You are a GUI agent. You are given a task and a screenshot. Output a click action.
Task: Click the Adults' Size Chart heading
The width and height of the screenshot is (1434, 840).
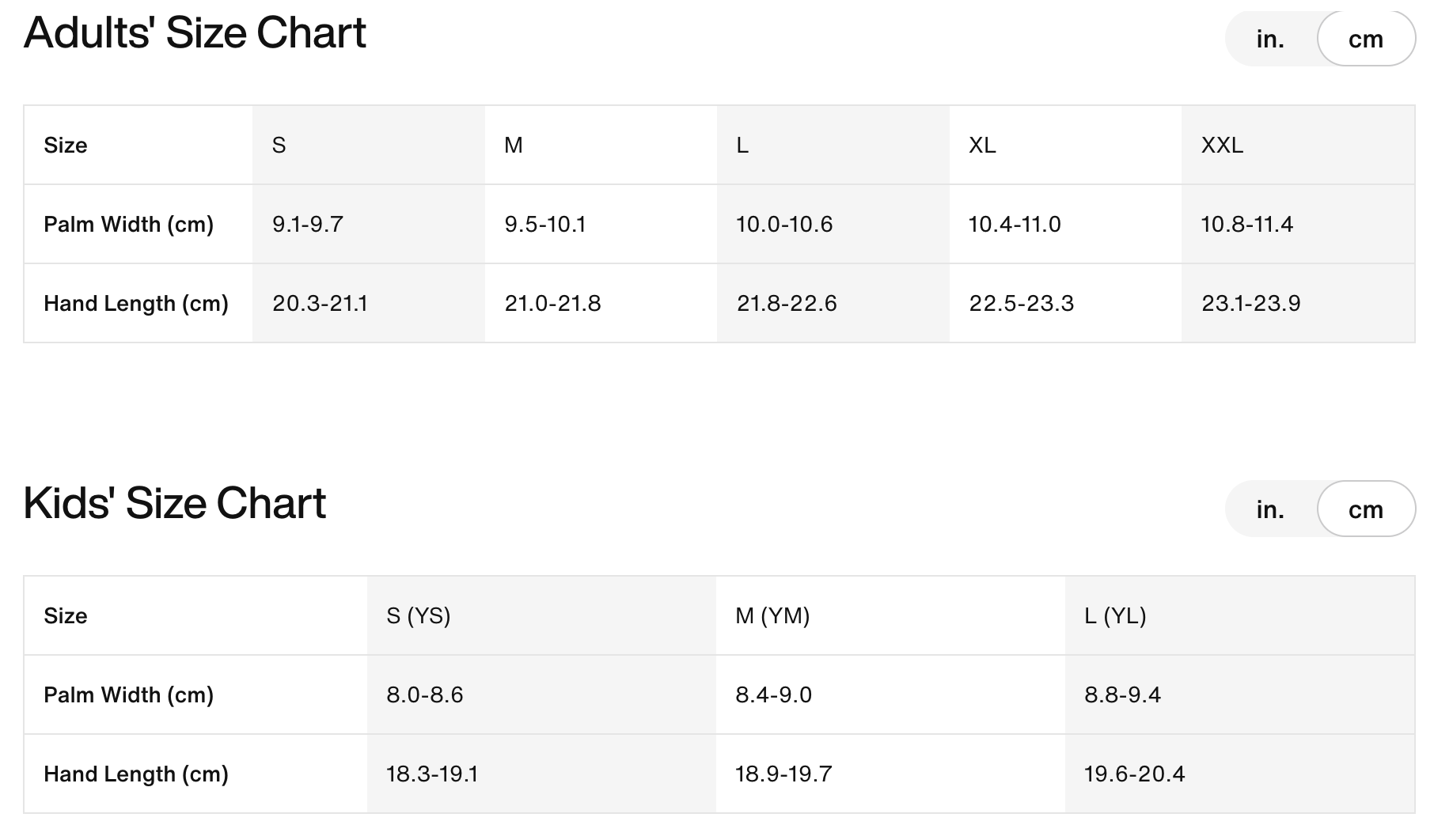coord(195,33)
